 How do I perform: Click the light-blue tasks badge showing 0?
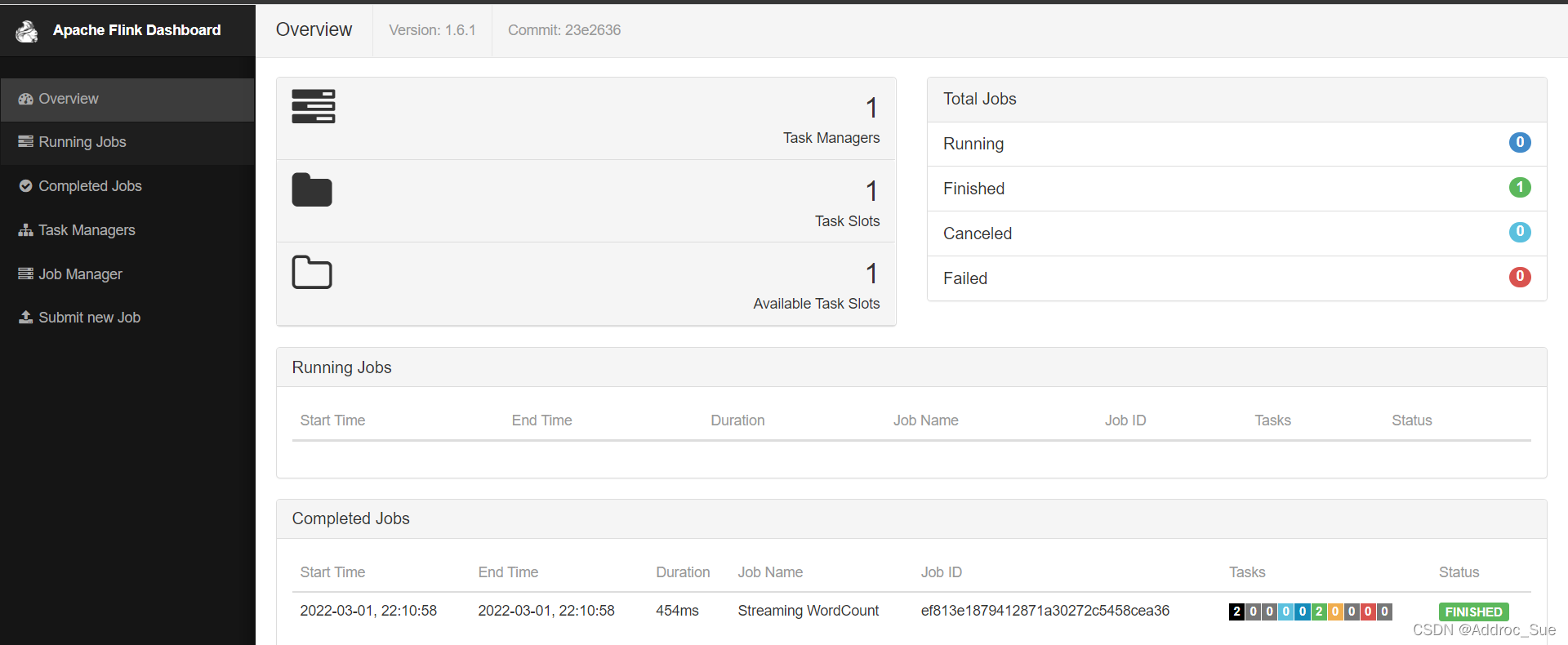click(1285, 612)
